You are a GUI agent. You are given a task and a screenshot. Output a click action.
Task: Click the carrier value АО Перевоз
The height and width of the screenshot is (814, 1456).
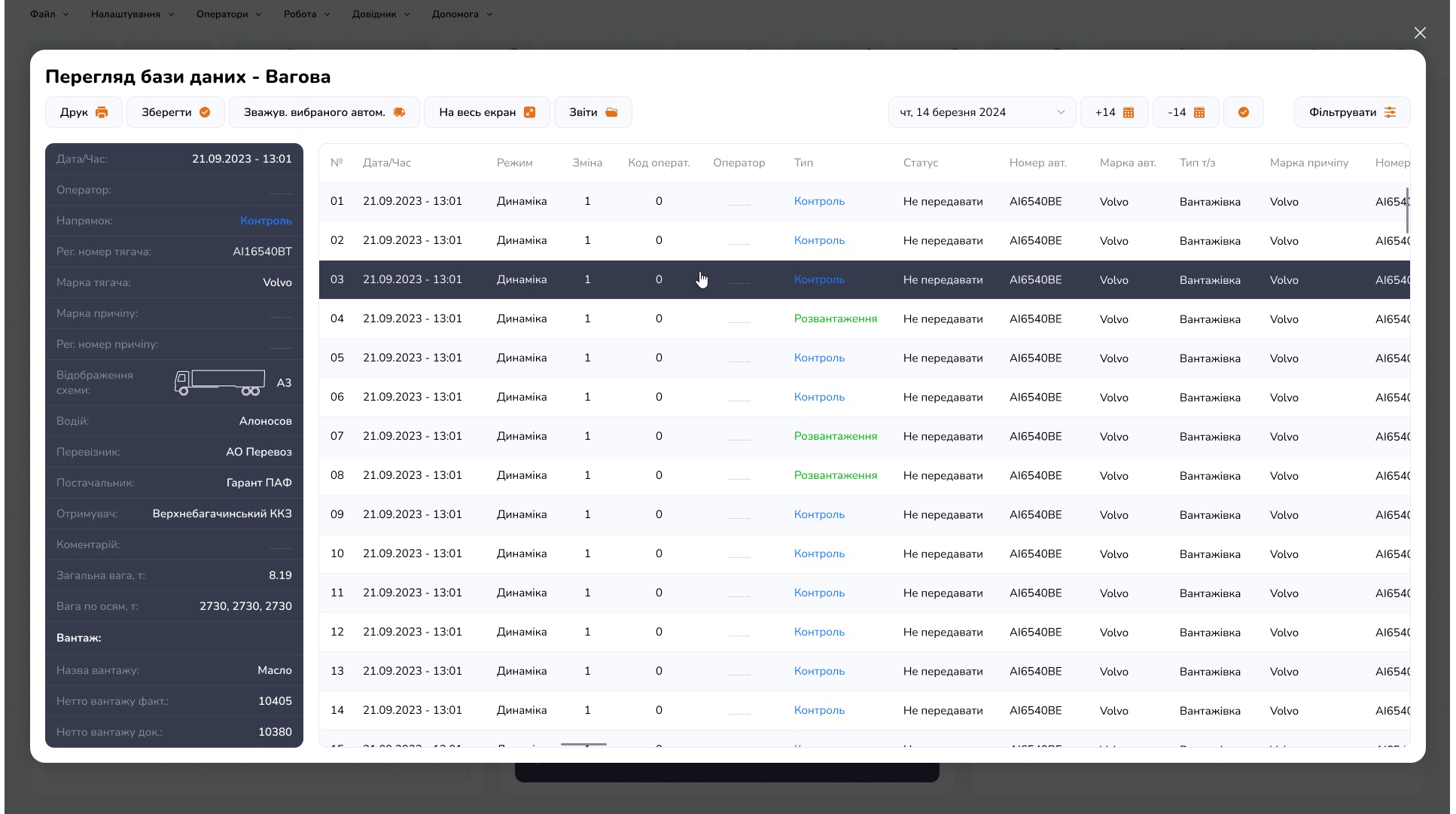coord(259,452)
